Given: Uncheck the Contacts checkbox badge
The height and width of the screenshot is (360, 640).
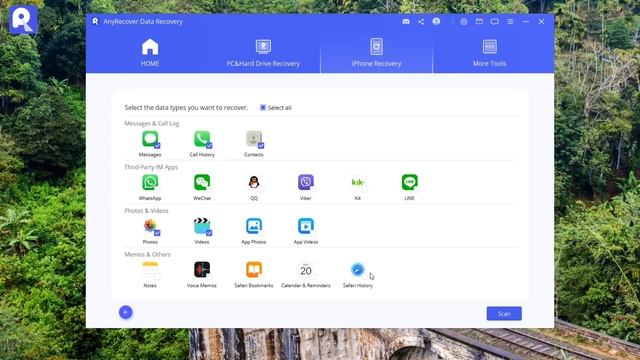Looking at the screenshot, I should click(261, 146).
